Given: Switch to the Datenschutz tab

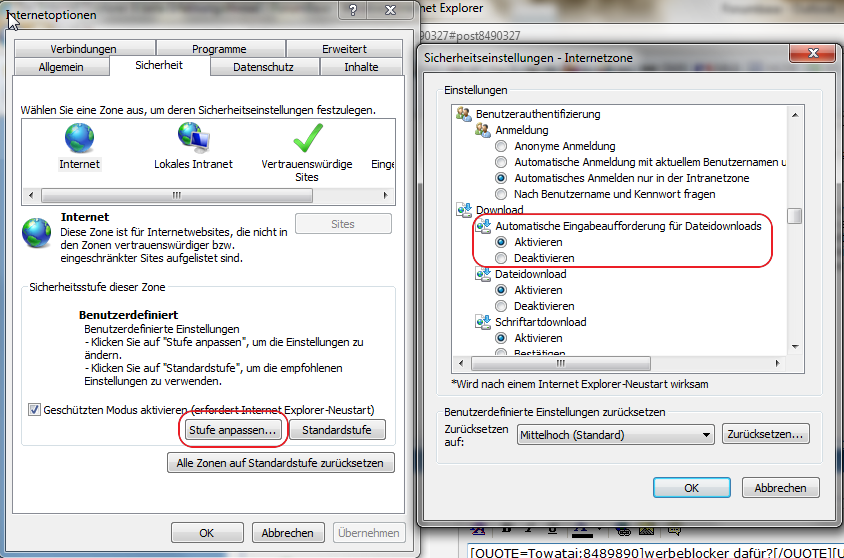Looking at the screenshot, I should [263, 67].
